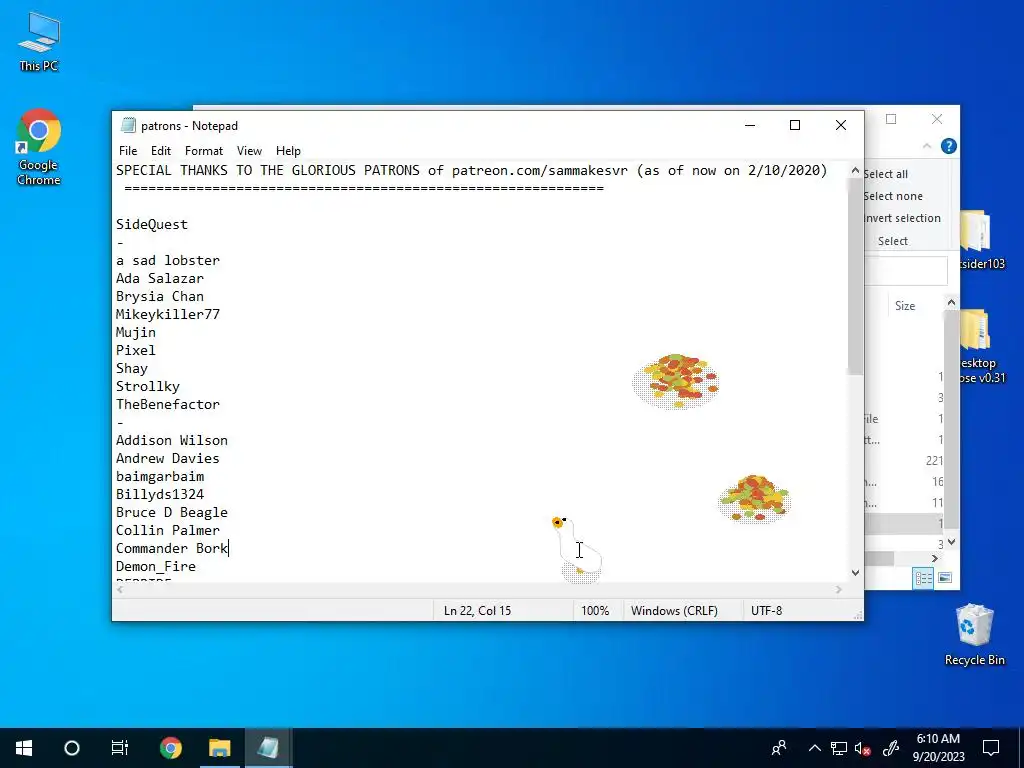Click Notepad horizontal scroll right arrow
1024x768 pixels.
(839, 590)
